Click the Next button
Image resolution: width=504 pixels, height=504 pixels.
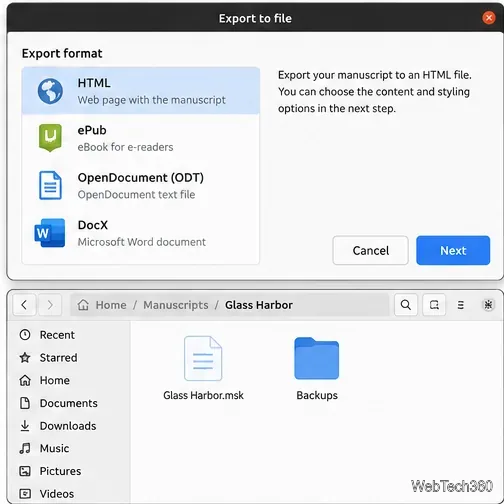pyautogui.click(x=453, y=250)
